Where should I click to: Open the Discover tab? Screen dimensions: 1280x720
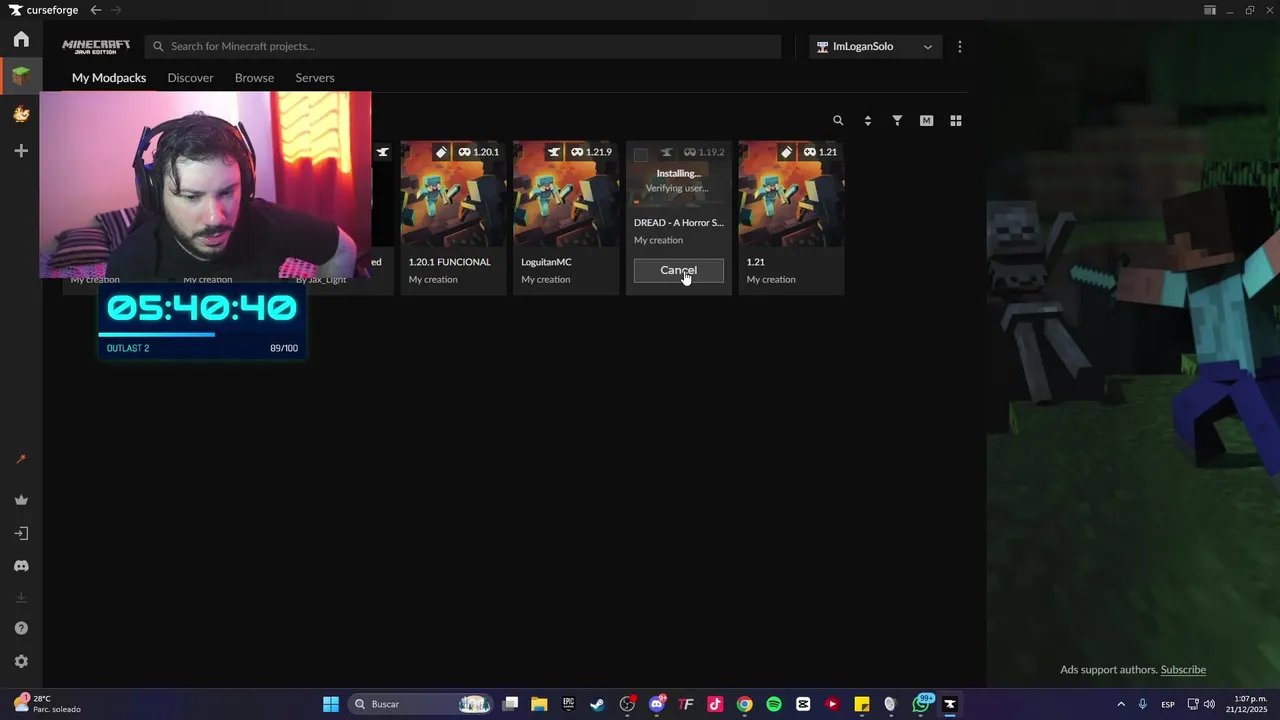(x=190, y=78)
